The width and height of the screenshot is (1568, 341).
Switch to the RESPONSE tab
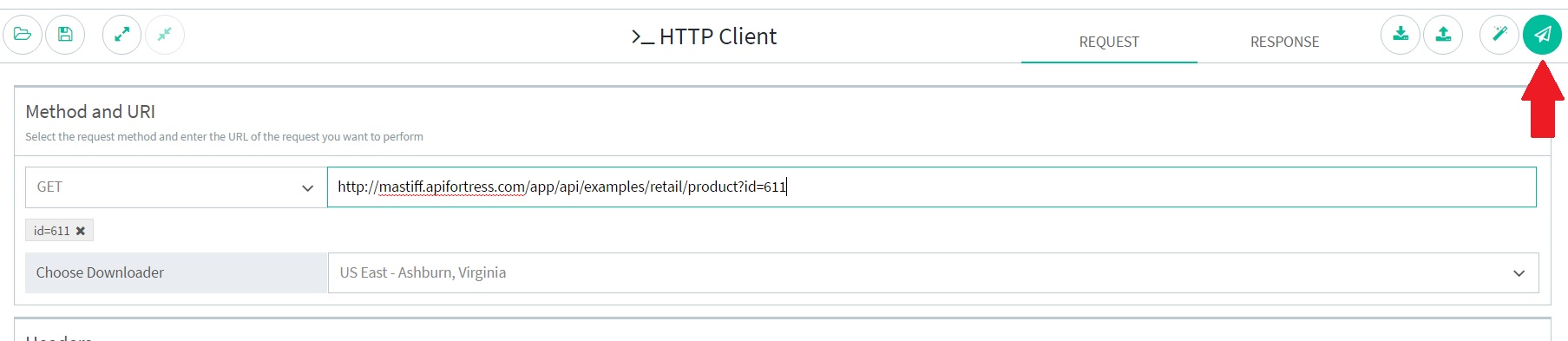tap(1284, 42)
